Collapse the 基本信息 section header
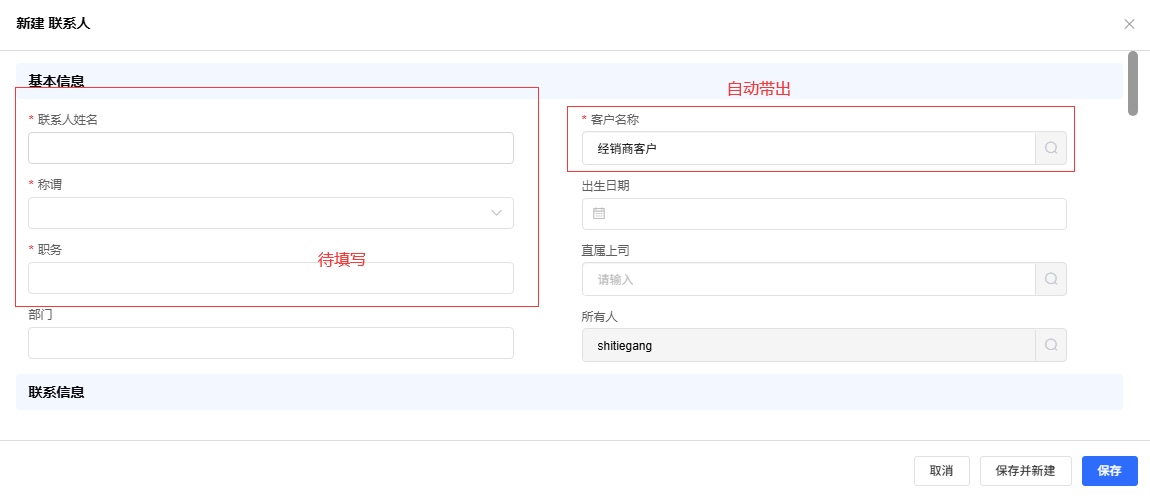1150x498 pixels. [x=56, y=81]
